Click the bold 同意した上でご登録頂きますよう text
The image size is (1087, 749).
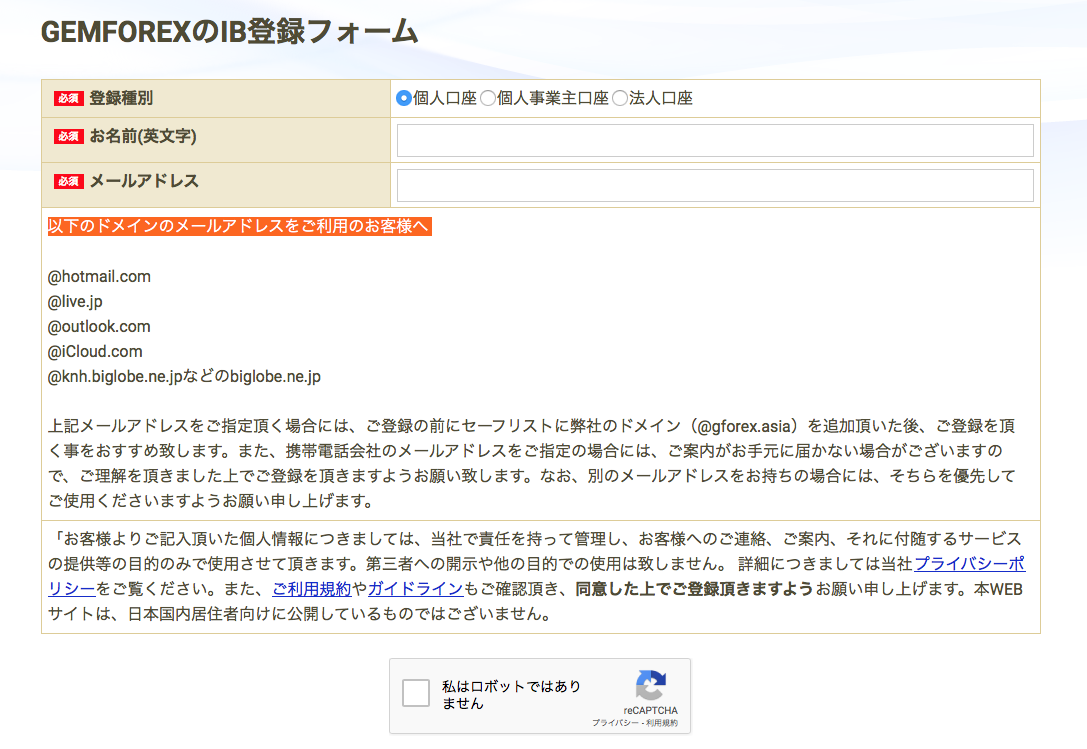[694, 589]
